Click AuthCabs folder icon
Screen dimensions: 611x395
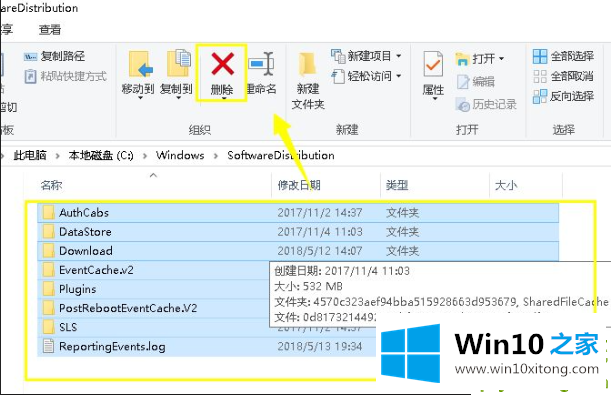[48, 213]
